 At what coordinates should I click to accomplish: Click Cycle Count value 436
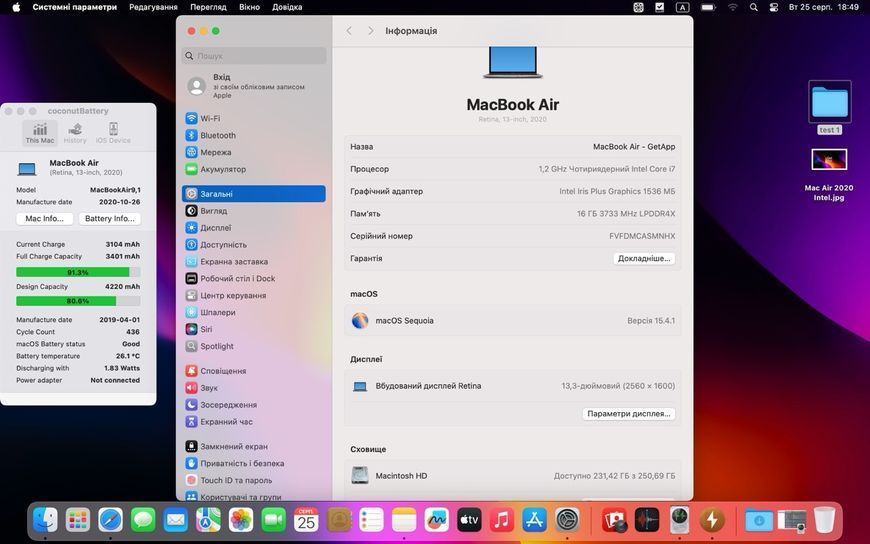(133, 332)
